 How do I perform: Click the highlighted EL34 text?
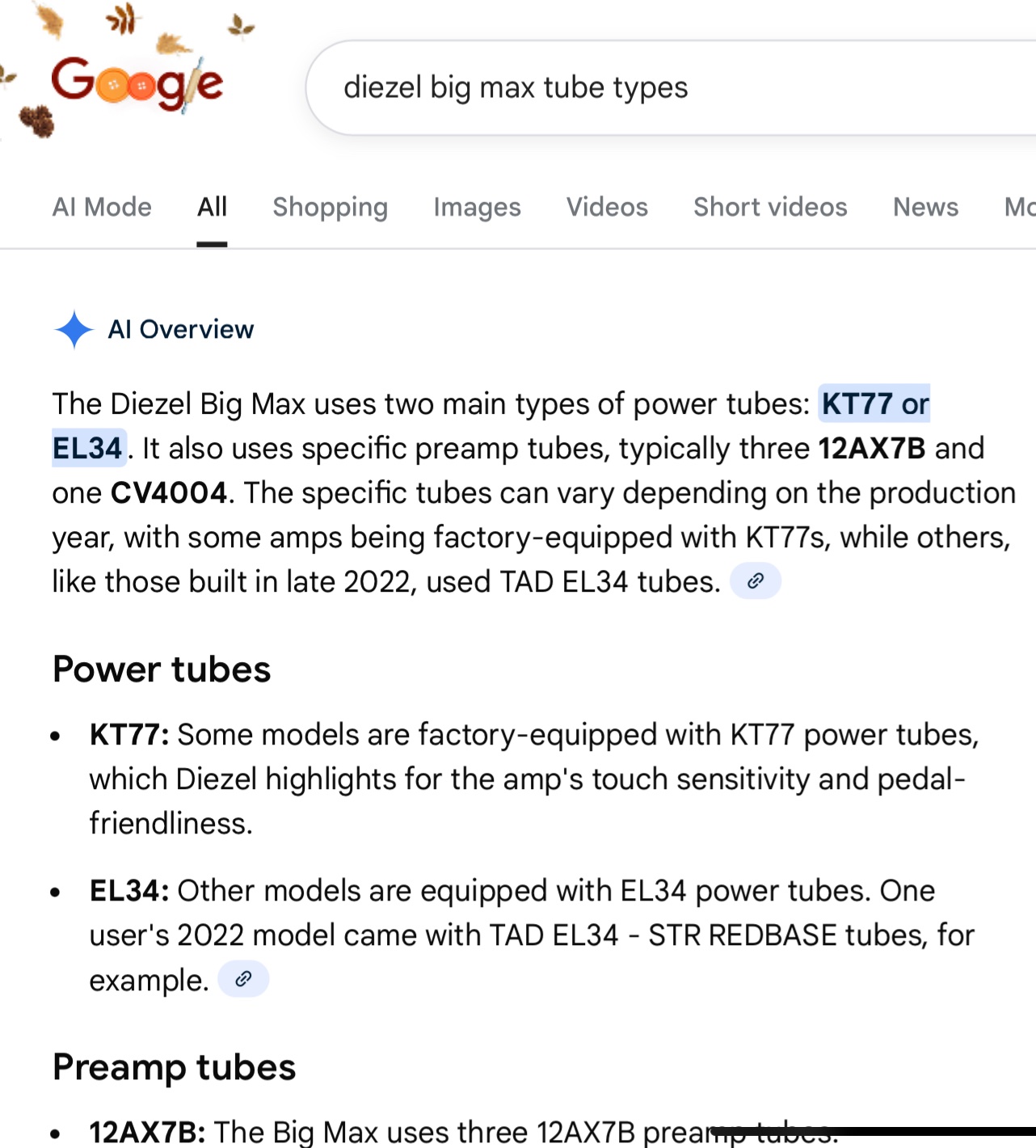click(88, 449)
